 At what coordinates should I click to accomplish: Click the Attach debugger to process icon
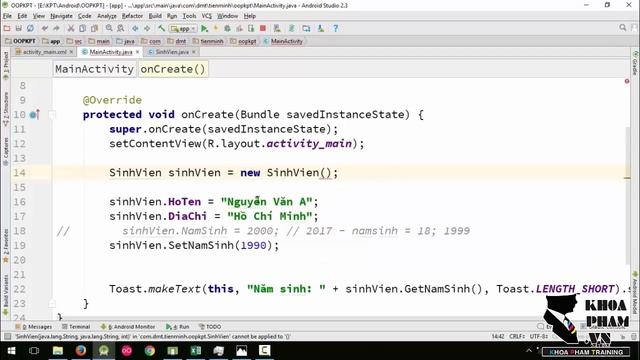pos(251,28)
